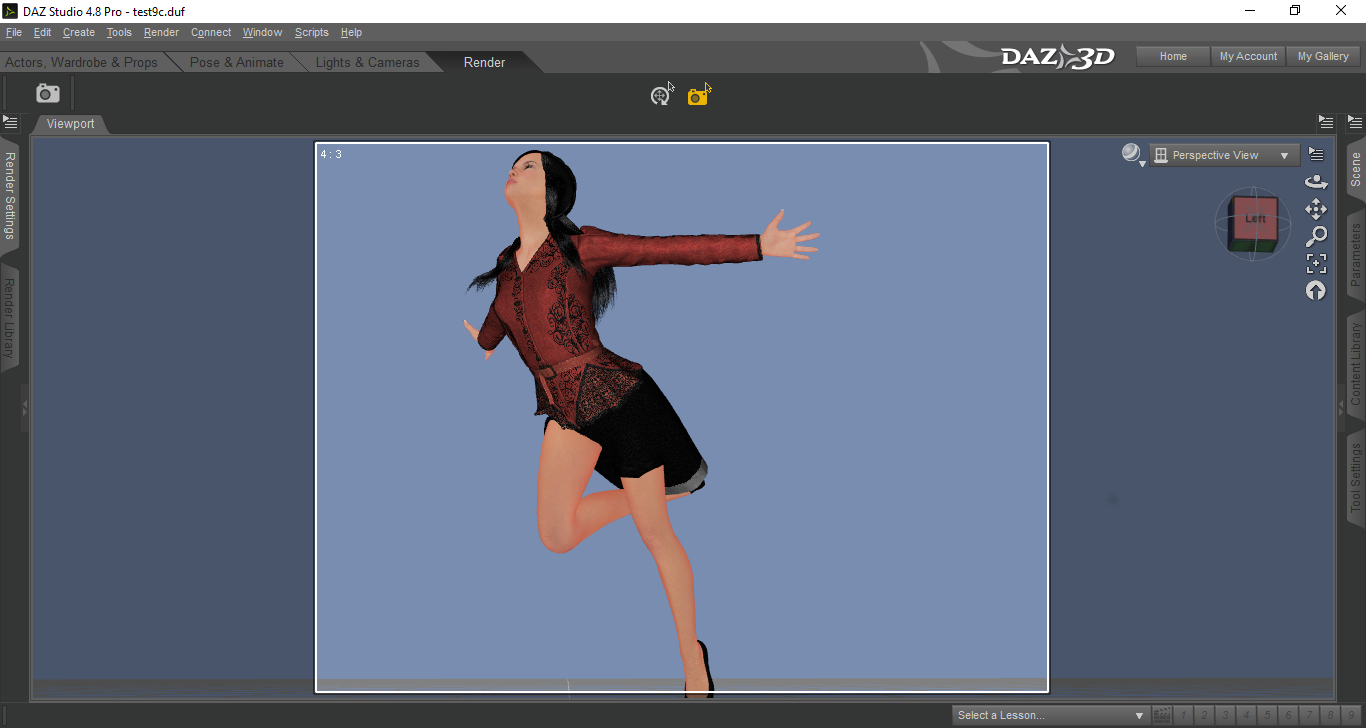This screenshot has height=728, width=1366.
Task: Click the 4 : 3 aspect ratio label
Action: (x=331, y=154)
